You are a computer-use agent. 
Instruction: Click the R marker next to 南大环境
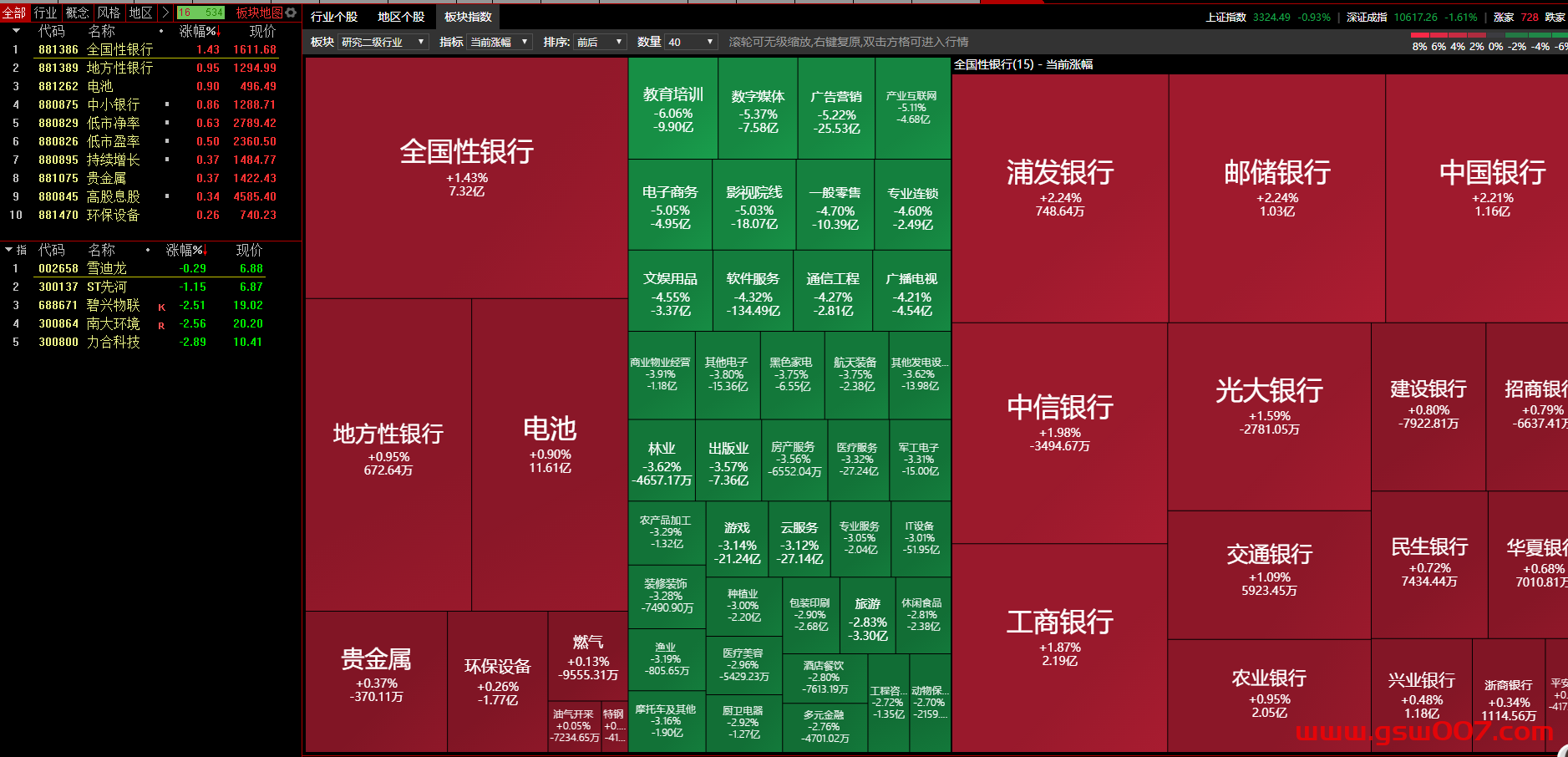161,325
